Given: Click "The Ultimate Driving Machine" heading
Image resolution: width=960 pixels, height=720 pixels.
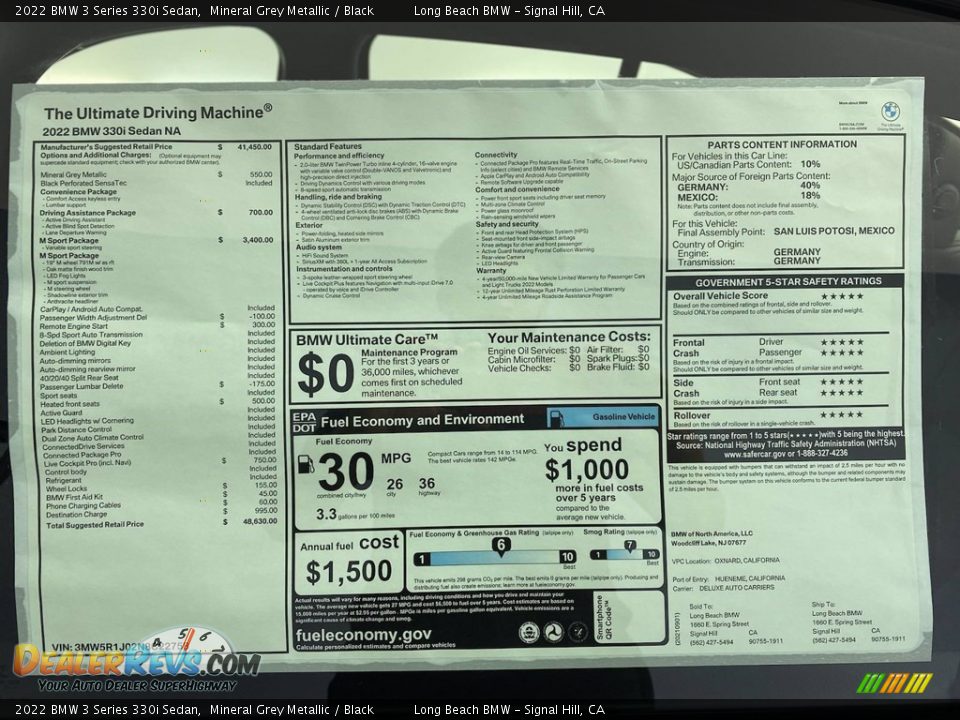Looking at the screenshot, I should (158, 113).
